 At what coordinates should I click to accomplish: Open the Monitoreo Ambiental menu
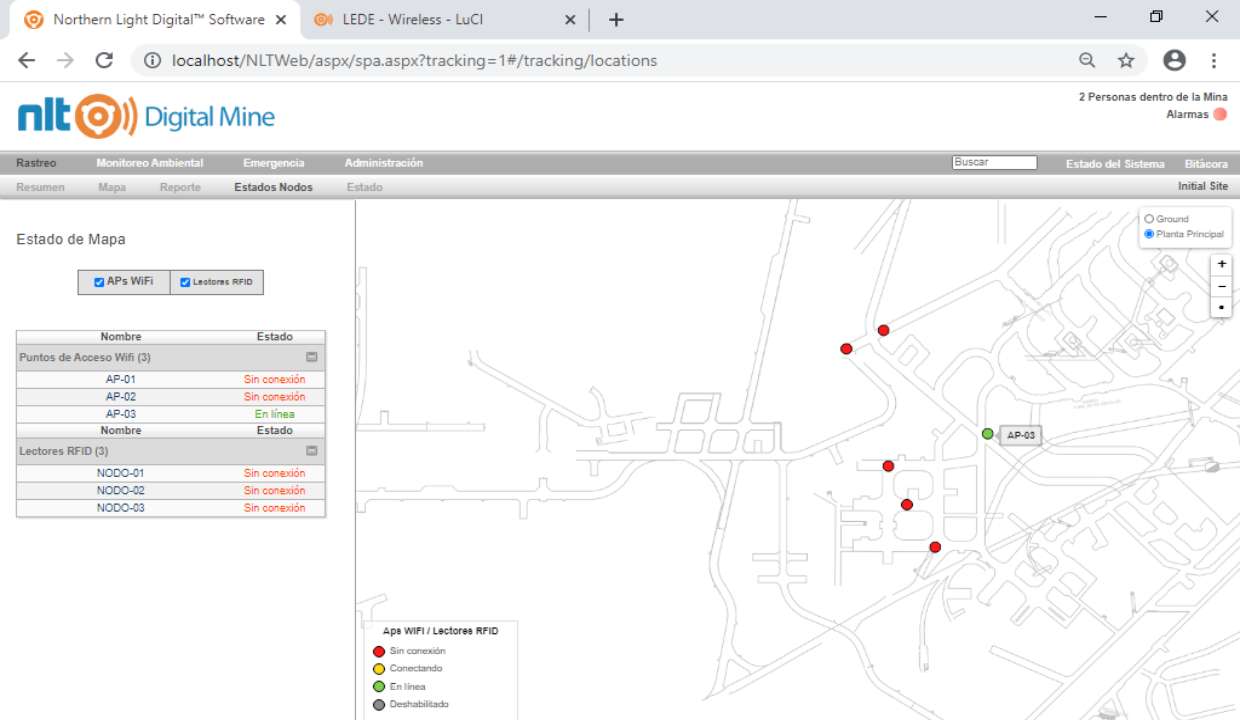pyautogui.click(x=150, y=163)
